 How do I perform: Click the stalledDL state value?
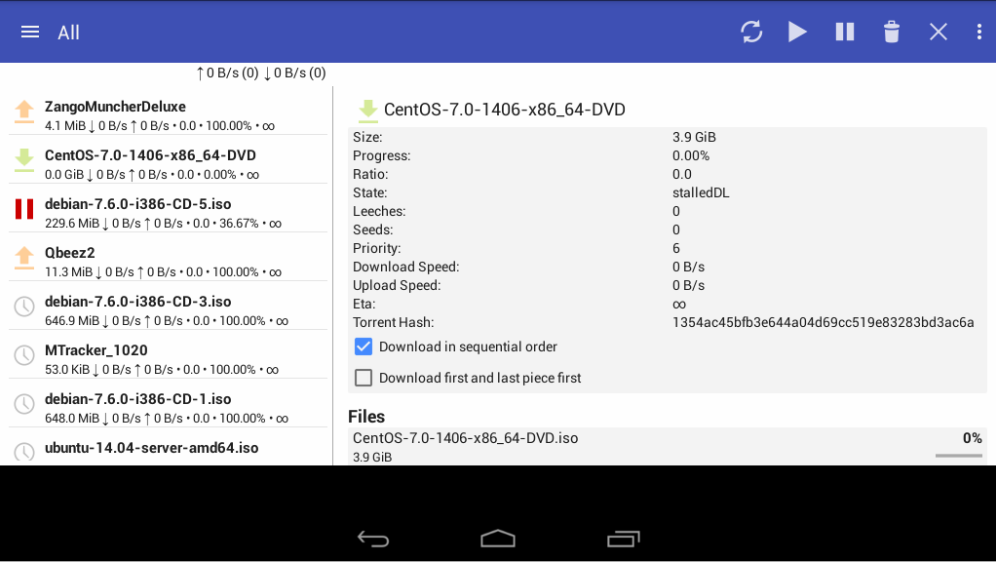click(701, 192)
